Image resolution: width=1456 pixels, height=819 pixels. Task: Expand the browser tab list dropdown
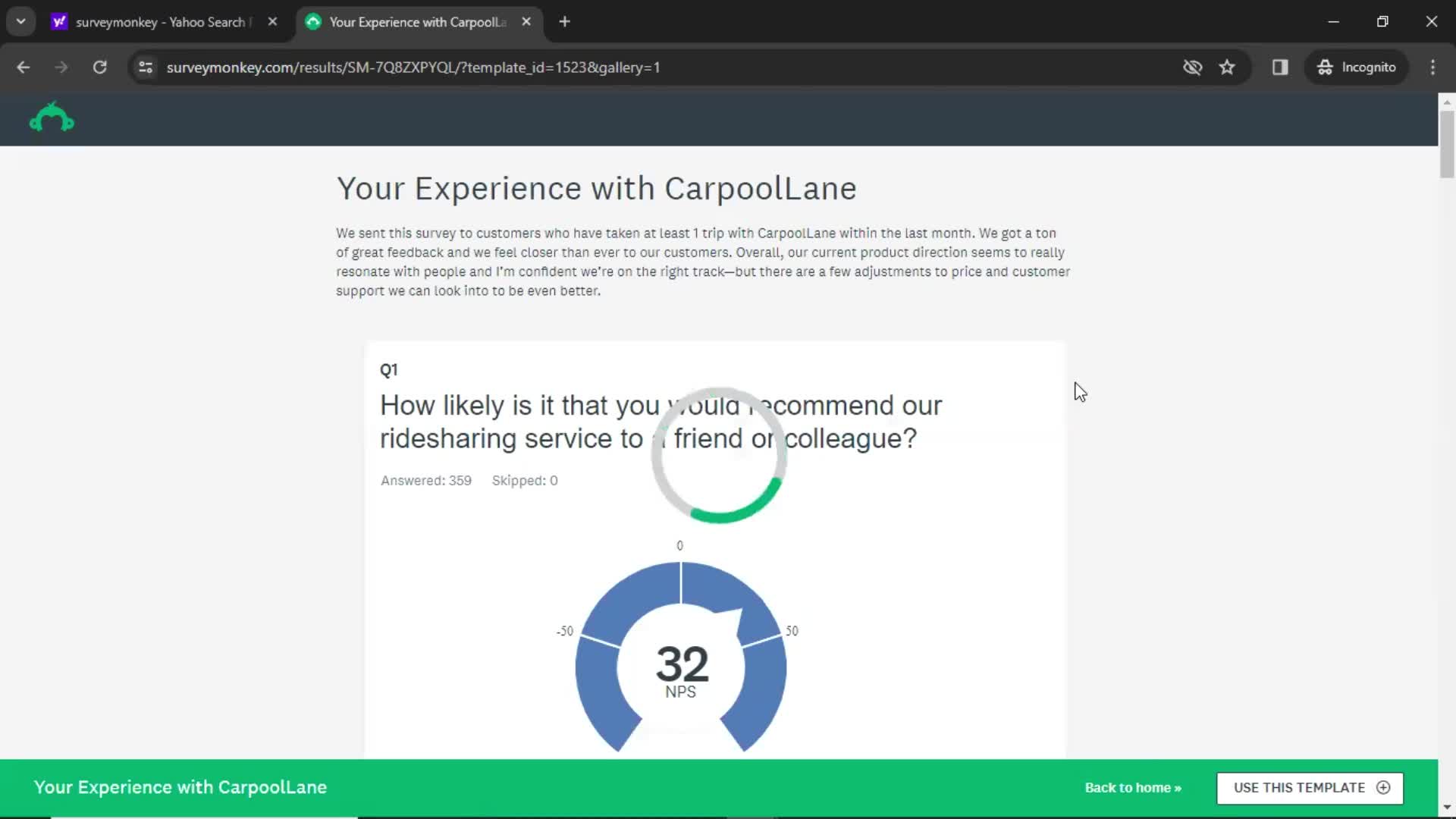21,21
